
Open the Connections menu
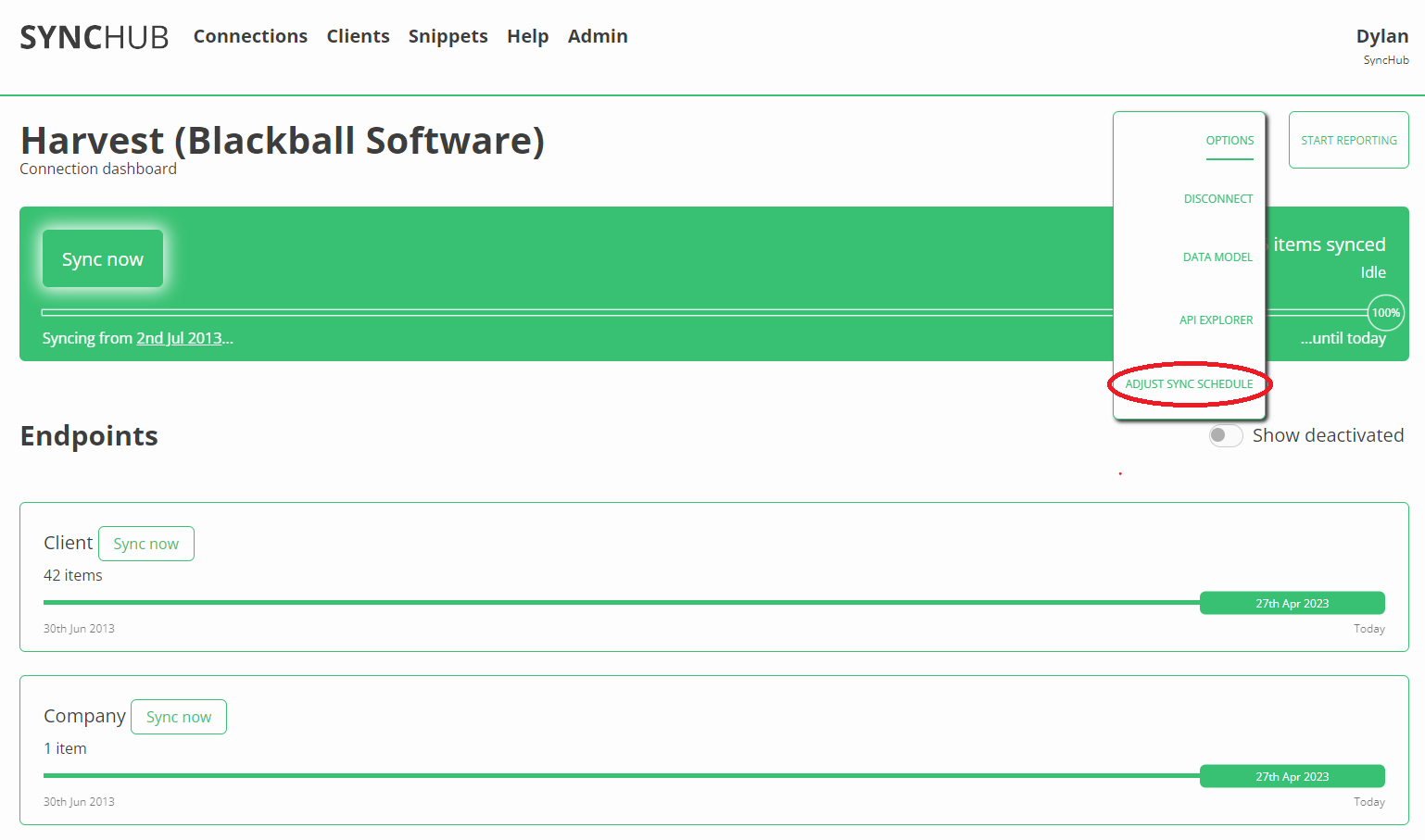tap(250, 36)
